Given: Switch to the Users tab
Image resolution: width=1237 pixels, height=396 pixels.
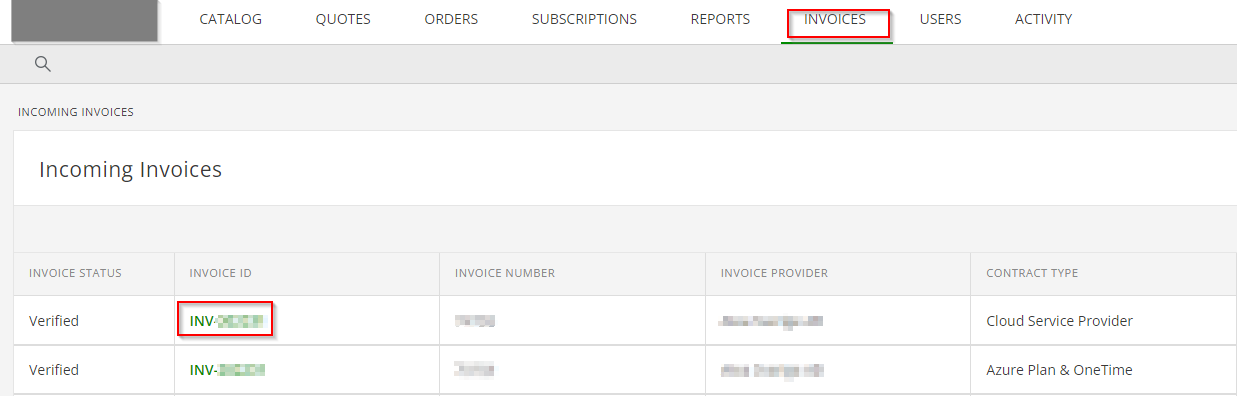Looking at the screenshot, I should point(940,19).
